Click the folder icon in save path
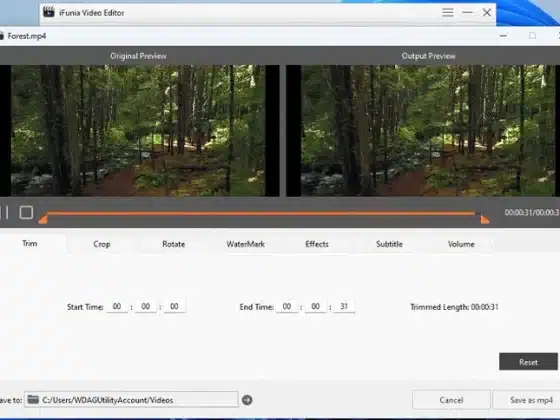Image resolution: width=560 pixels, height=420 pixels. (x=33, y=400)
